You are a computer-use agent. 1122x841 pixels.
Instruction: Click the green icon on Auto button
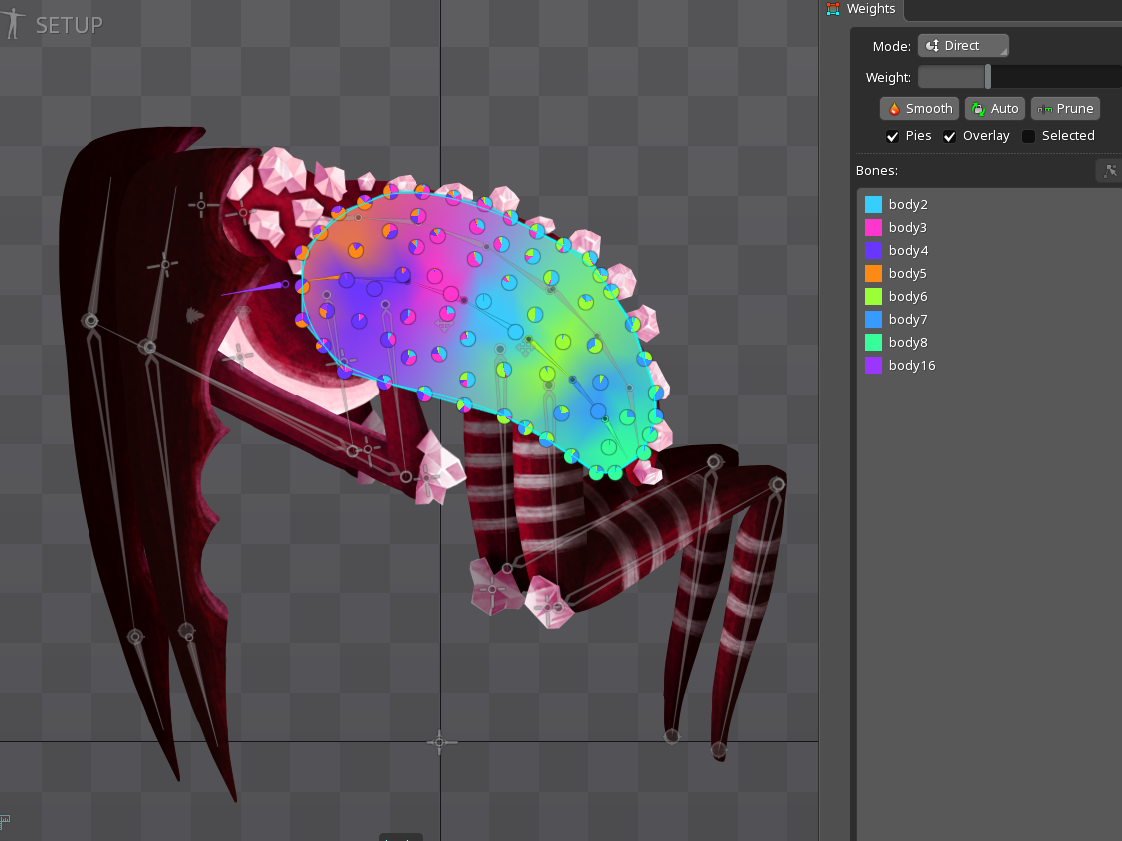point(978,109)
